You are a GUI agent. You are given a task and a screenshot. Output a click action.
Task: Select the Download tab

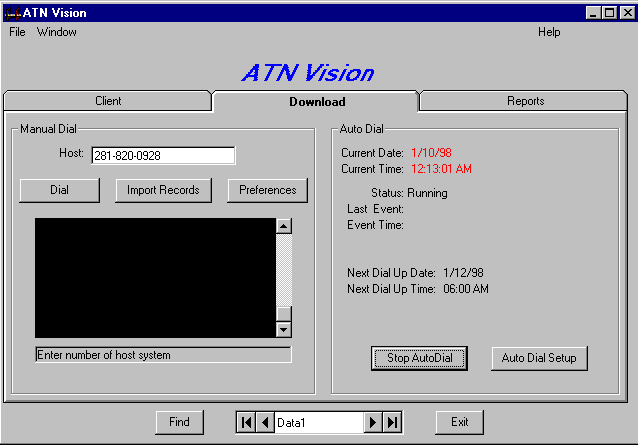coord(317,102)
